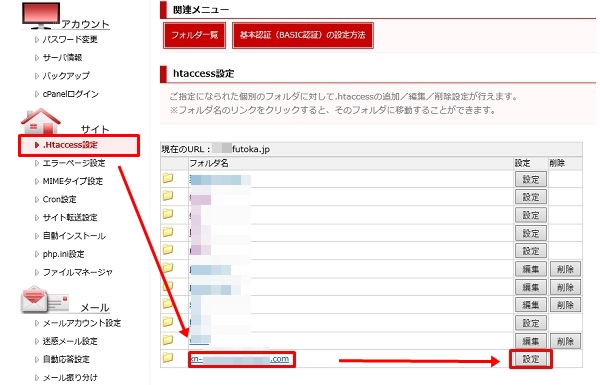Click the house icon beside サイト

(41, 121)
